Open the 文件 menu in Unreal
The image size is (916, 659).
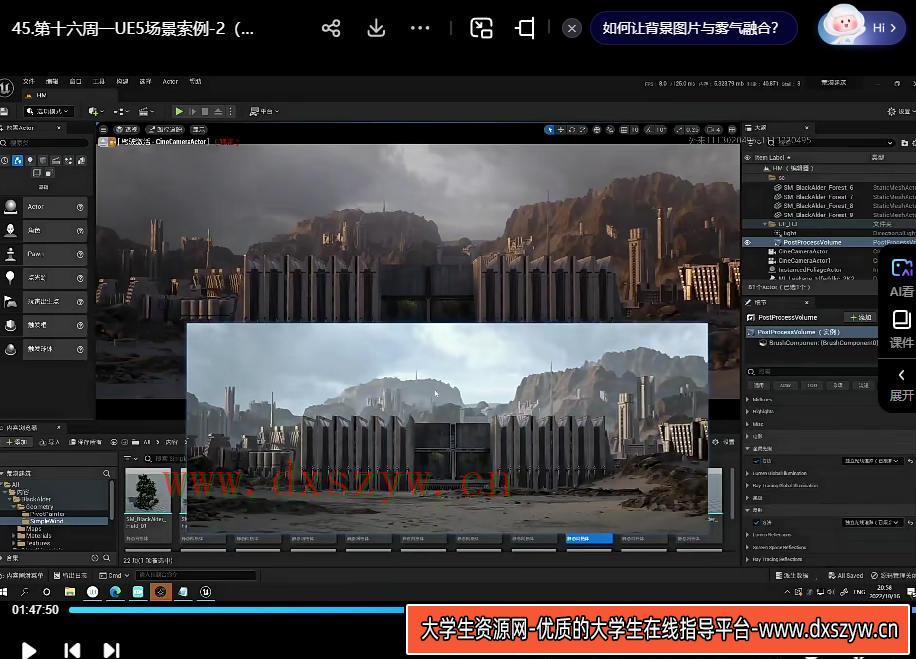(29, 81)
